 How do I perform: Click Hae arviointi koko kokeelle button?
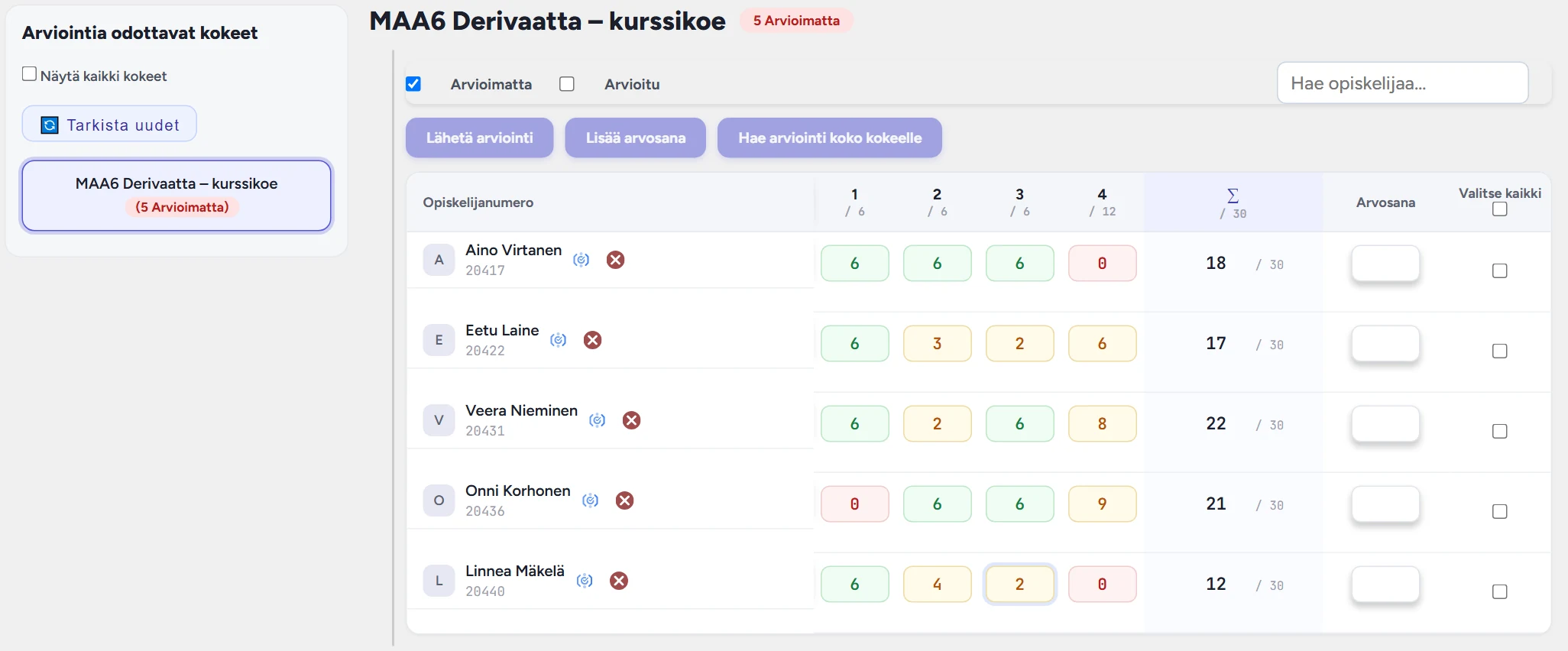point(830,138)
